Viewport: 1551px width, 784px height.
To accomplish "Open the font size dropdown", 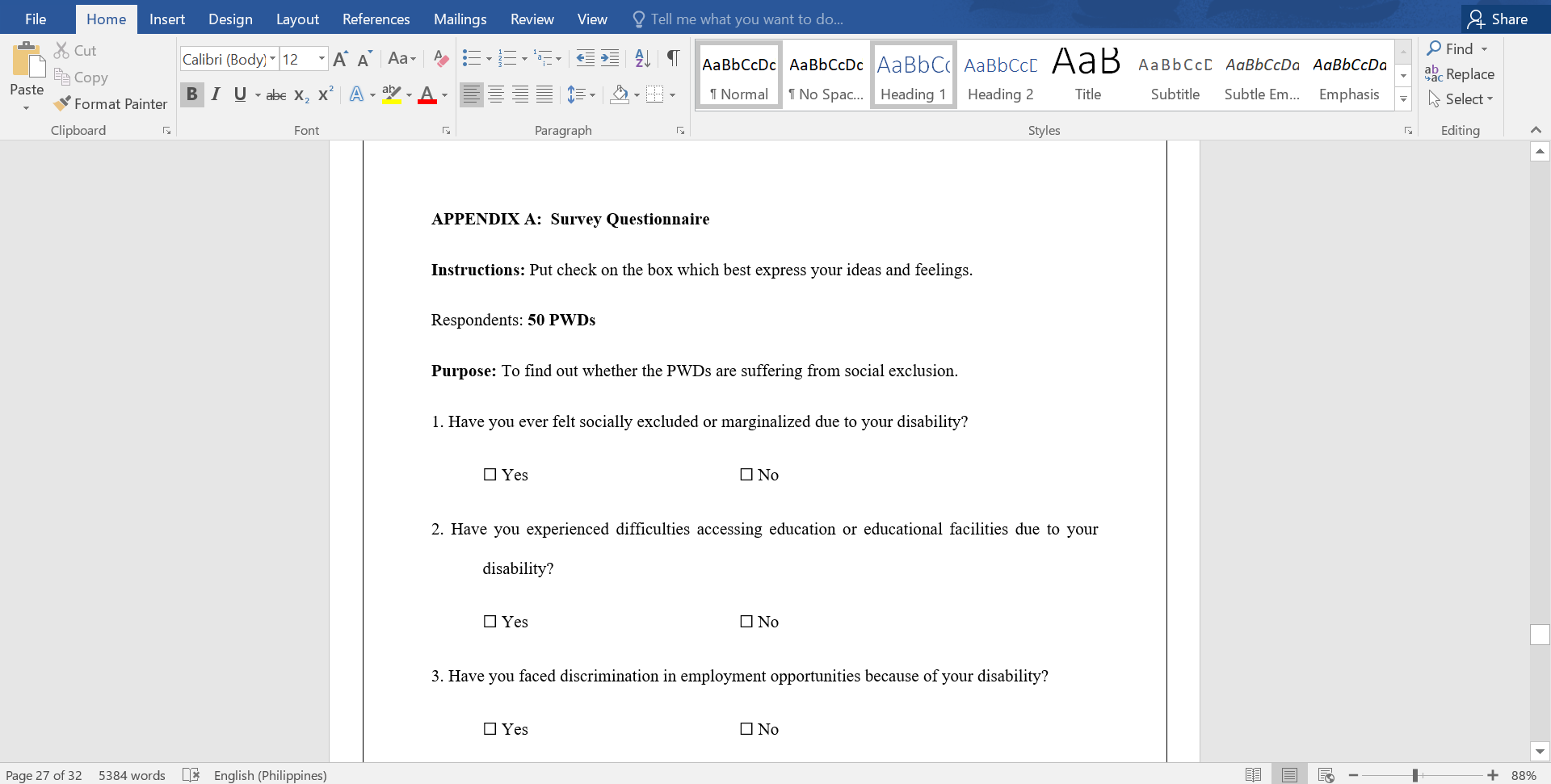I will [322, 59].
